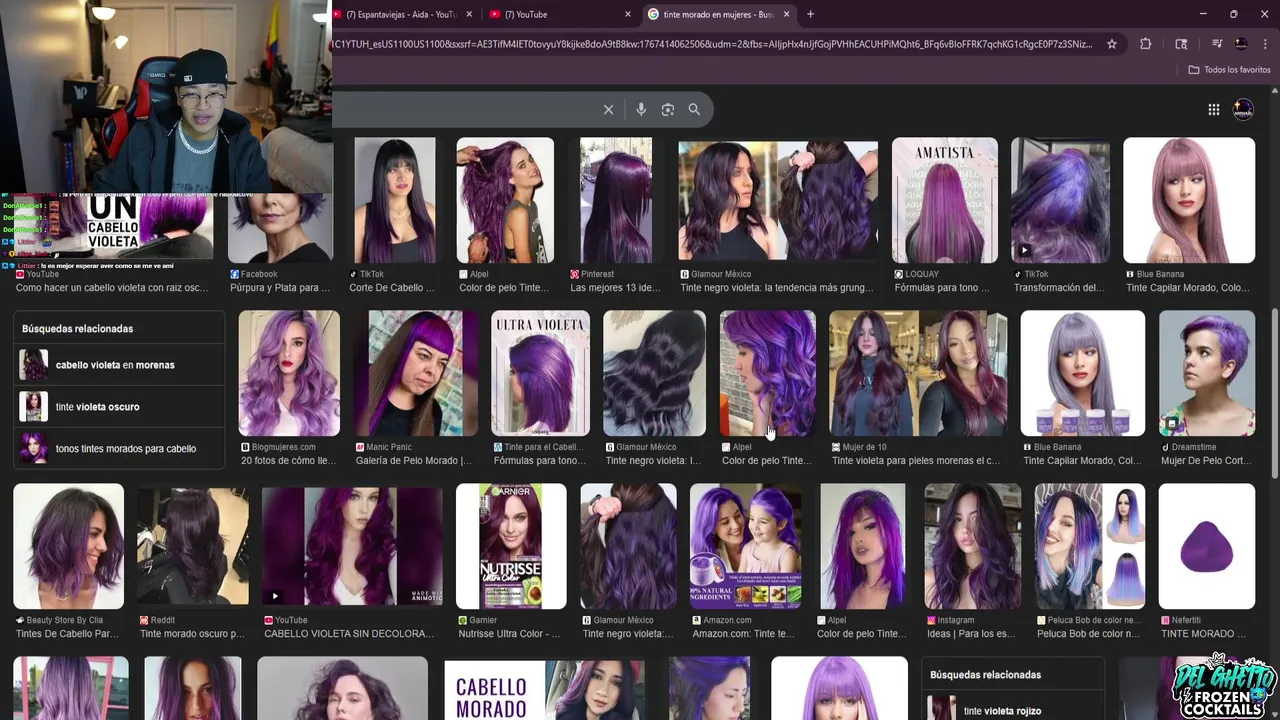Click the address bar URL
The width and height of the screenshot is (1280, 720).
click(x=710, y=44)
